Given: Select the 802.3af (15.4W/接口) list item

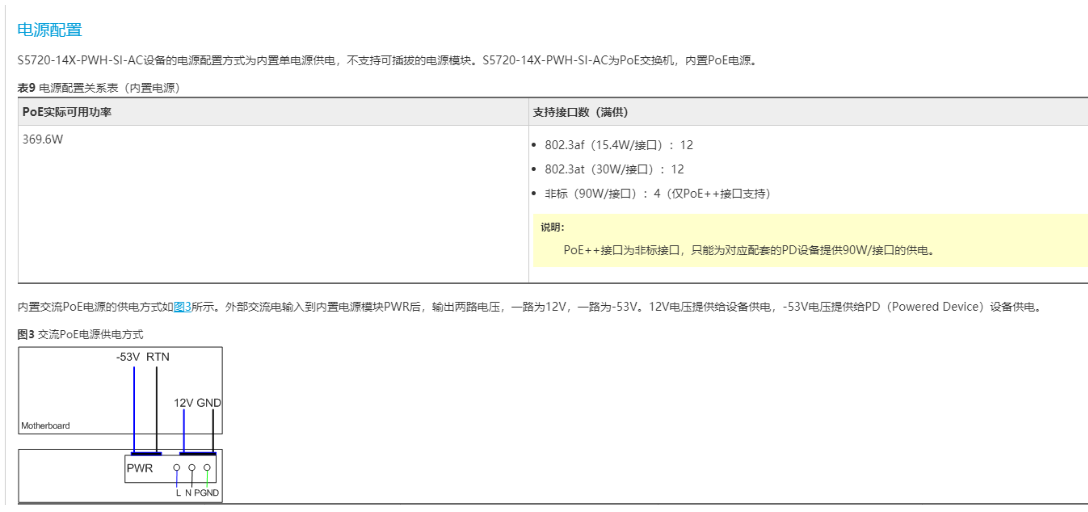Looking at the screenshot, I should pyautogui.click(x=618, y=145).
